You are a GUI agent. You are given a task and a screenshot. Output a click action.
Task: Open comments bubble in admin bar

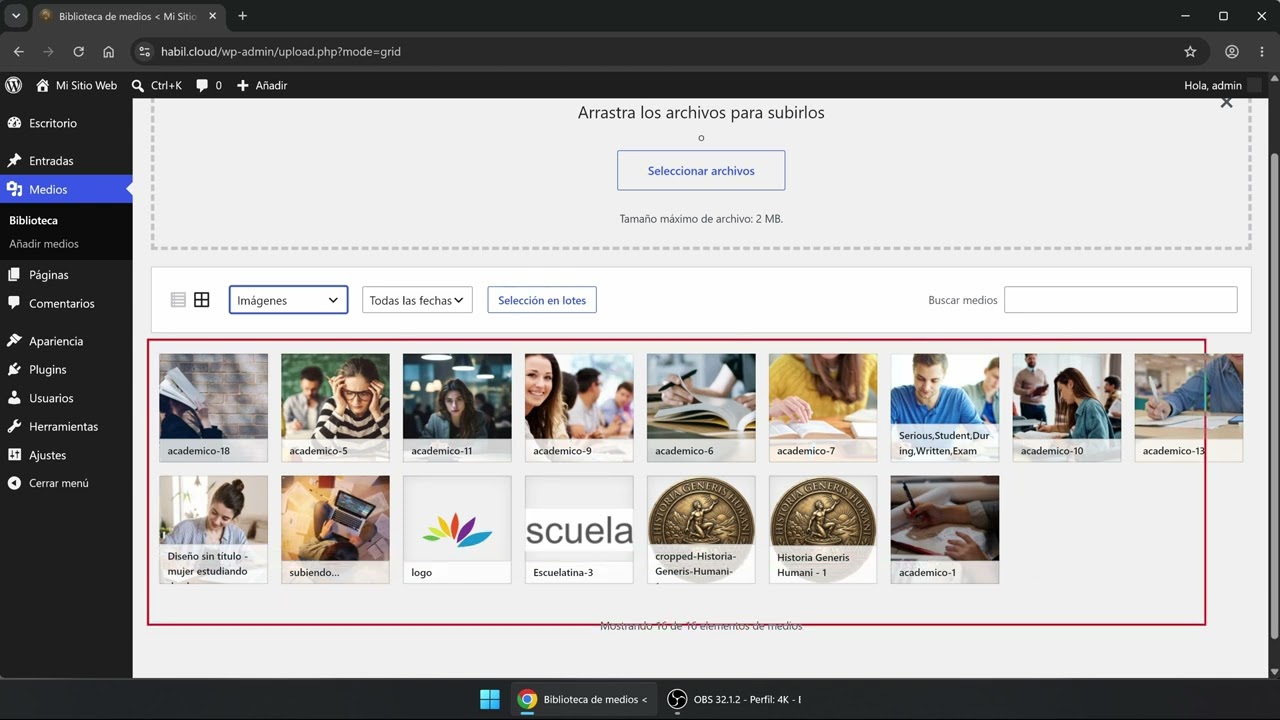[209, 86]
